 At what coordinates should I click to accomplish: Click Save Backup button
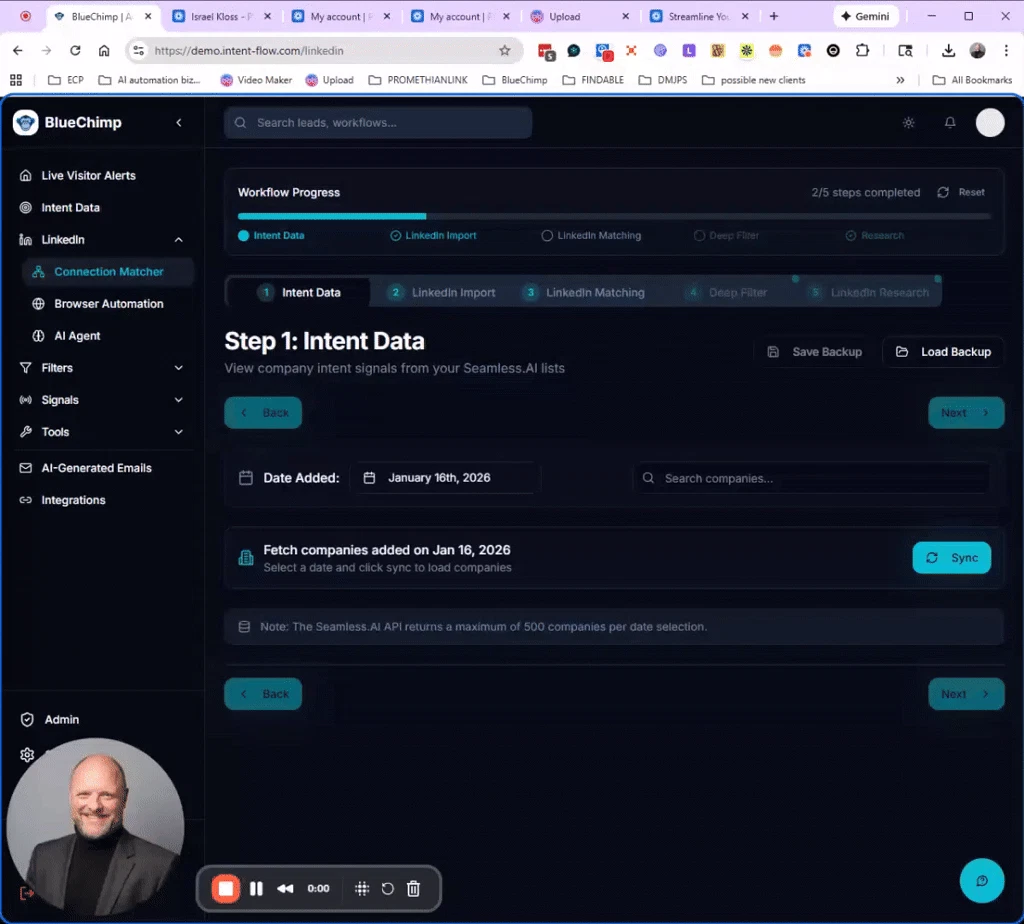(814, 352)
